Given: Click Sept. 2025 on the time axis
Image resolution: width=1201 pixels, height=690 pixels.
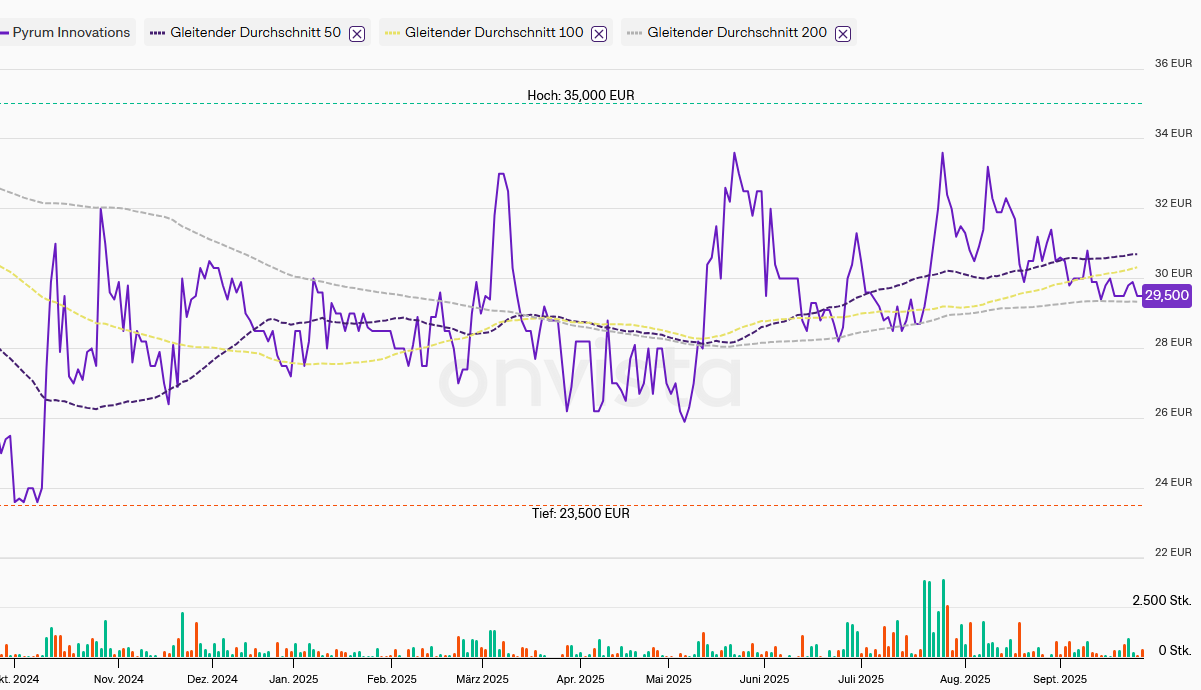Looking at the screenshot, I should coord(1059,679).
